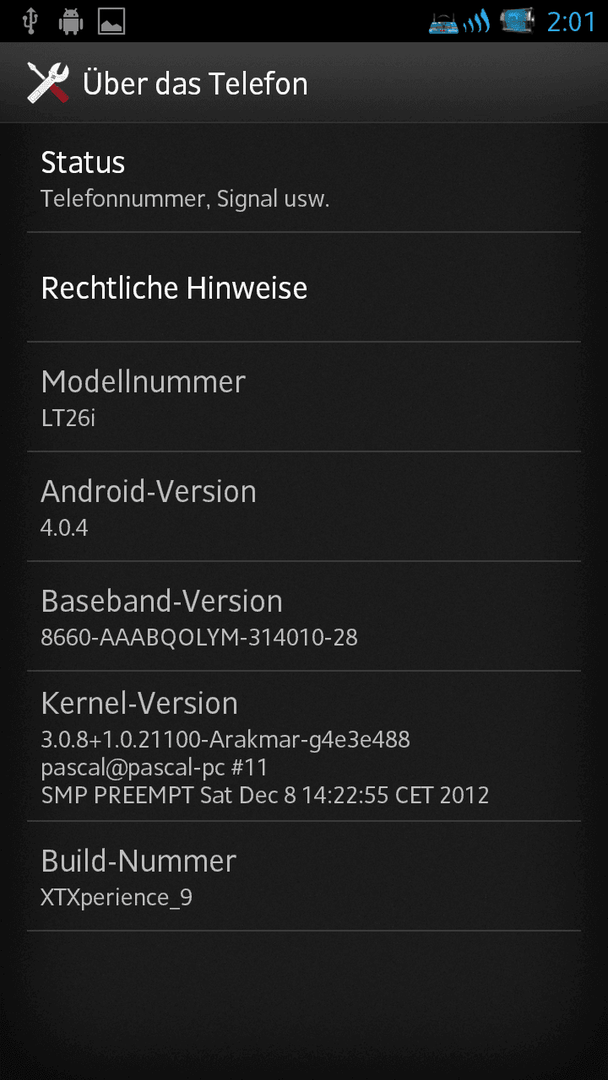
Task: Tap the settings tools wrench icon
Action: 48,83
